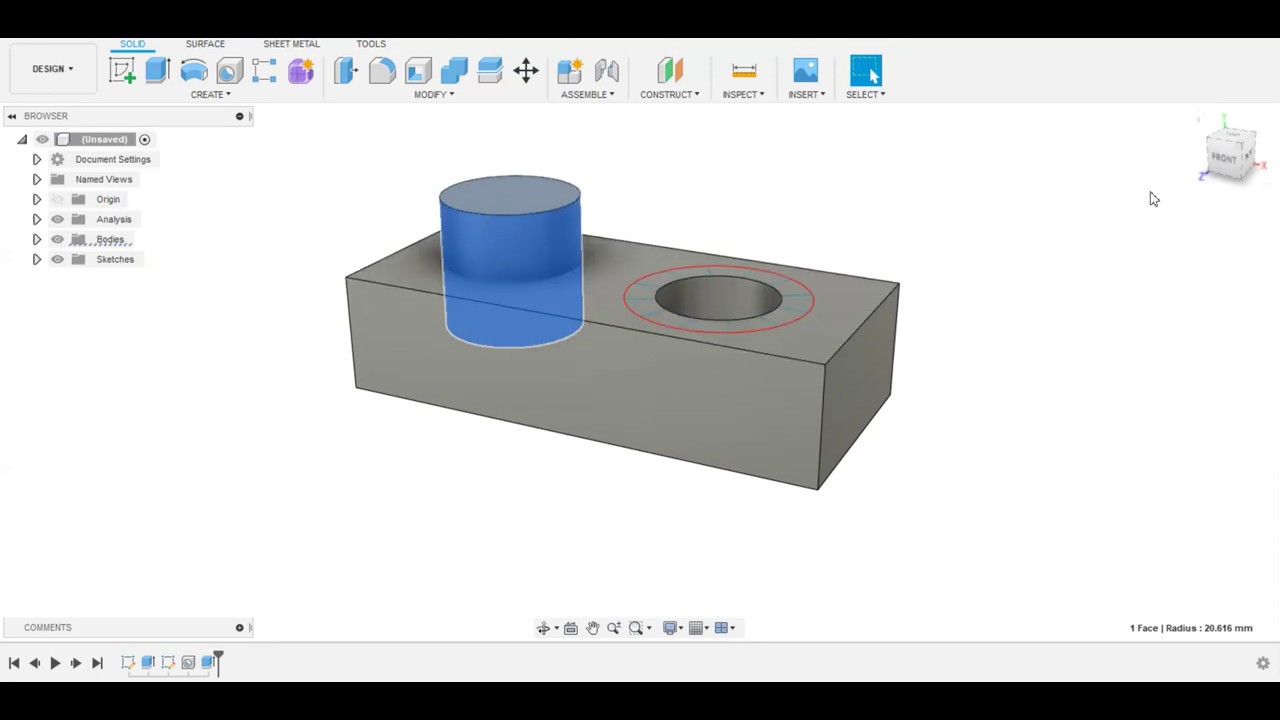1280x720 pixels.
Task: Select the Measure tool under Inspect
Action: point(744,70)
